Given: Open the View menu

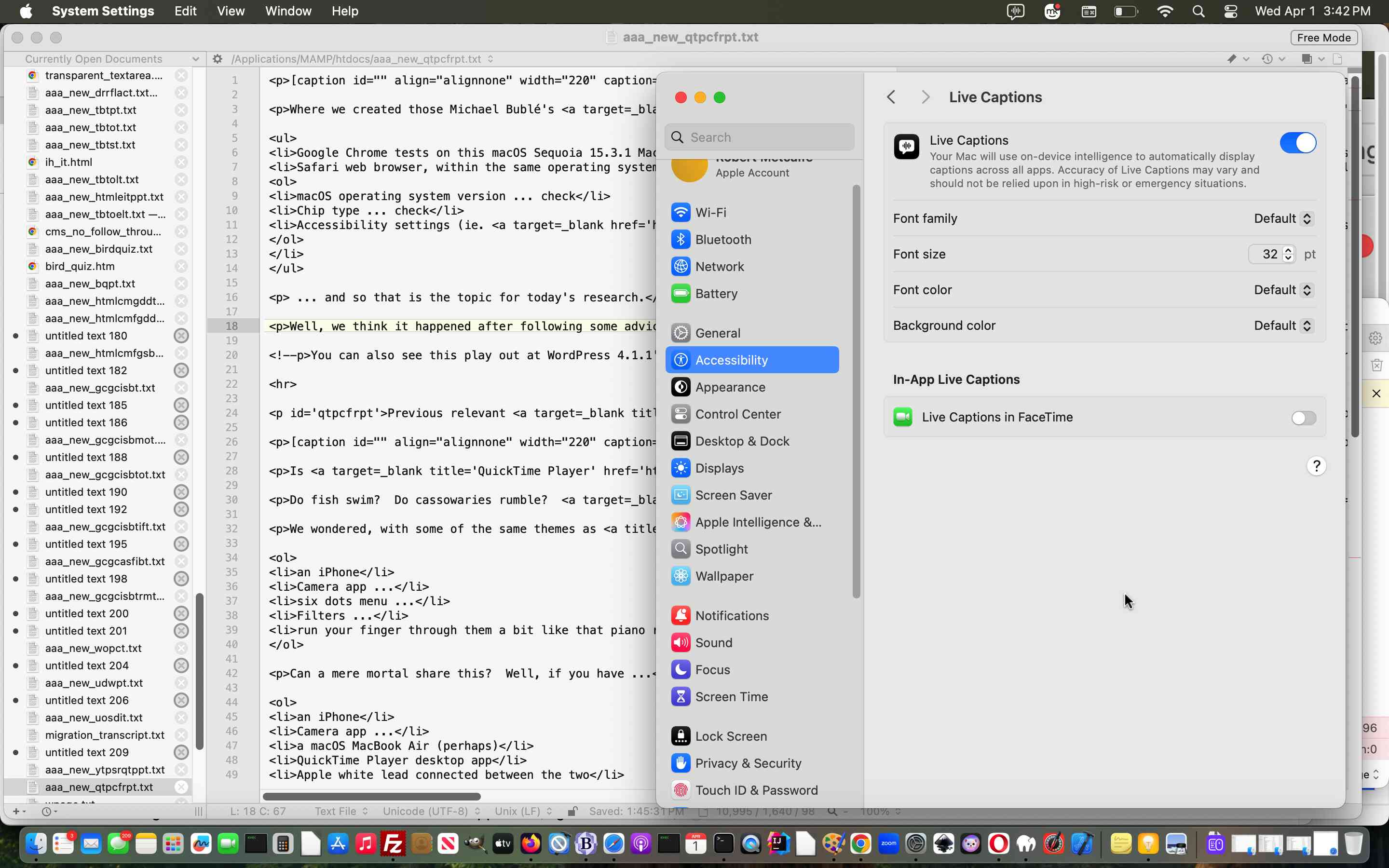Looking at the screenshot, I should tap(230, 11).
